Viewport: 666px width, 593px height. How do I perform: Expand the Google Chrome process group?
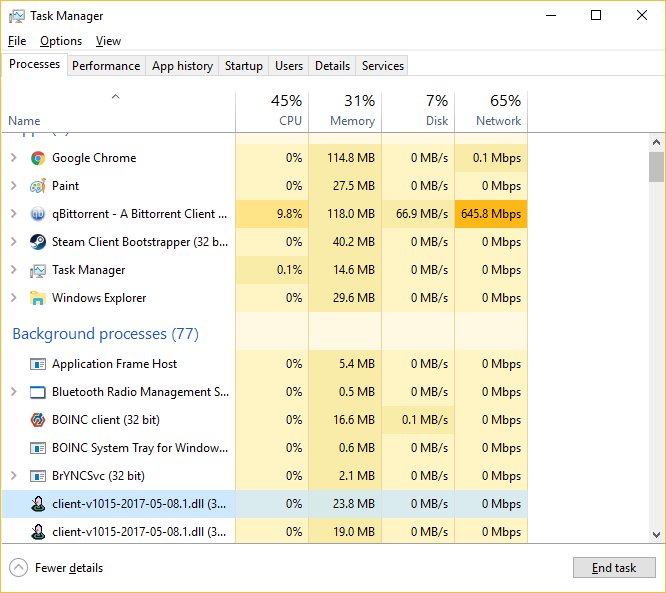(x=13, y=158)
